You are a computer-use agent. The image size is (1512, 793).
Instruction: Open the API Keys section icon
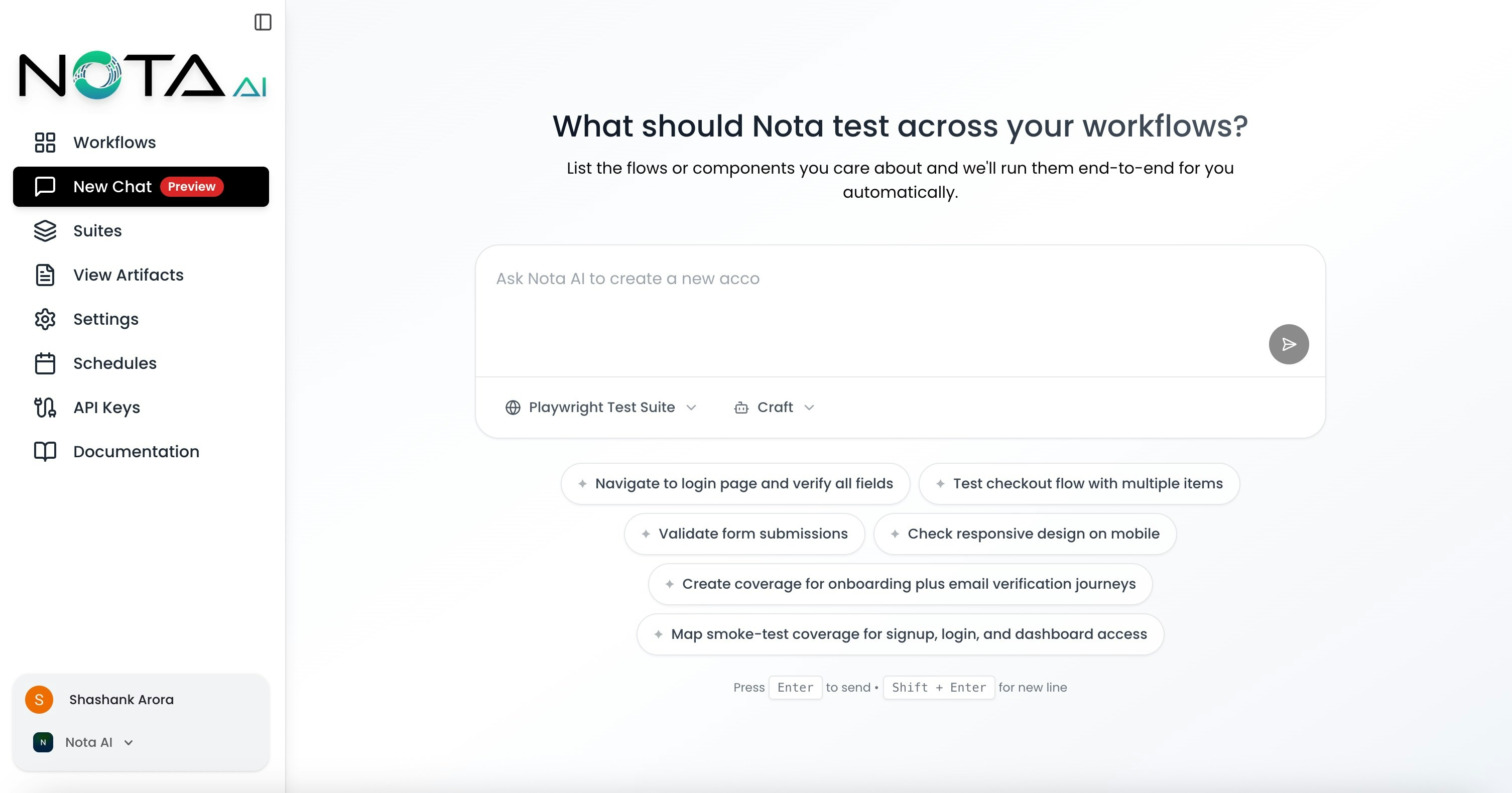pyautogui.click(x=45, y=408)
